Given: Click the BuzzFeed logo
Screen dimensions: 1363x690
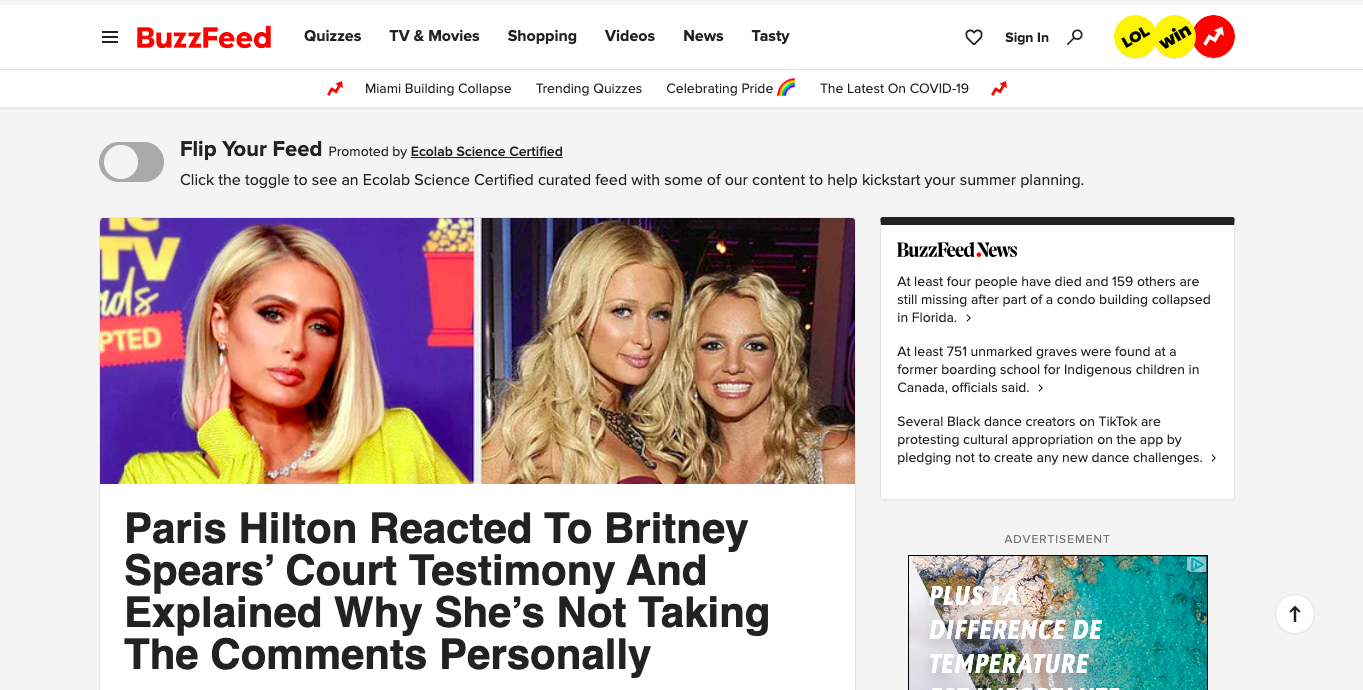Looking at the screenshot, I should pos(204,37).
